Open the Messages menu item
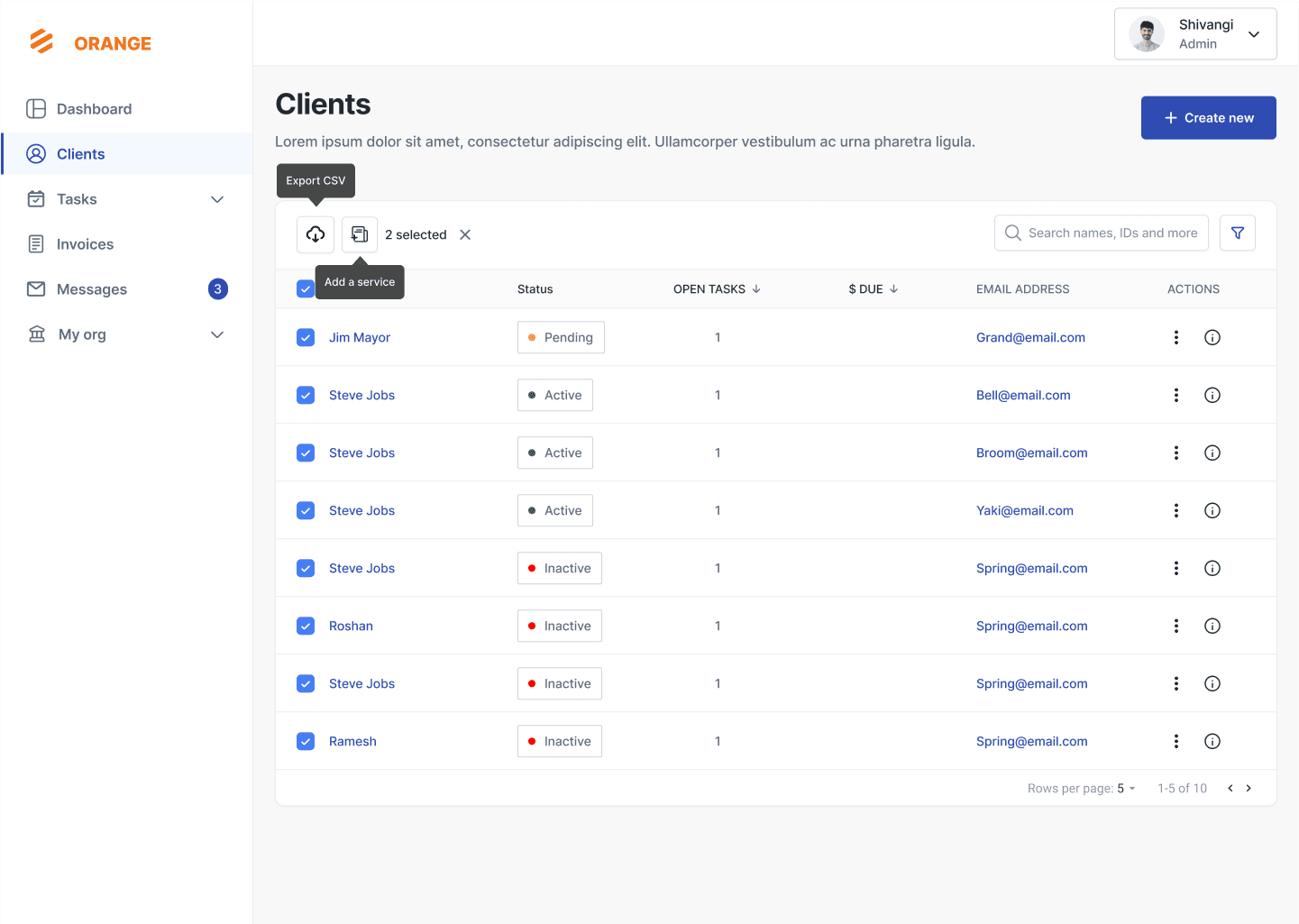Image resolution: width=1299 pixels, height=924 pixels. [x=126, y=289]
